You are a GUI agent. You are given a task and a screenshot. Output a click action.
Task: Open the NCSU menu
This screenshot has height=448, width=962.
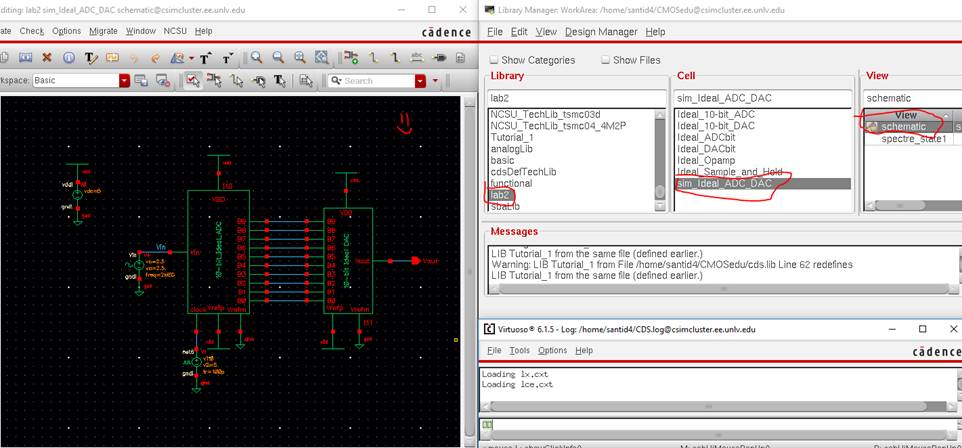(175, 31)
